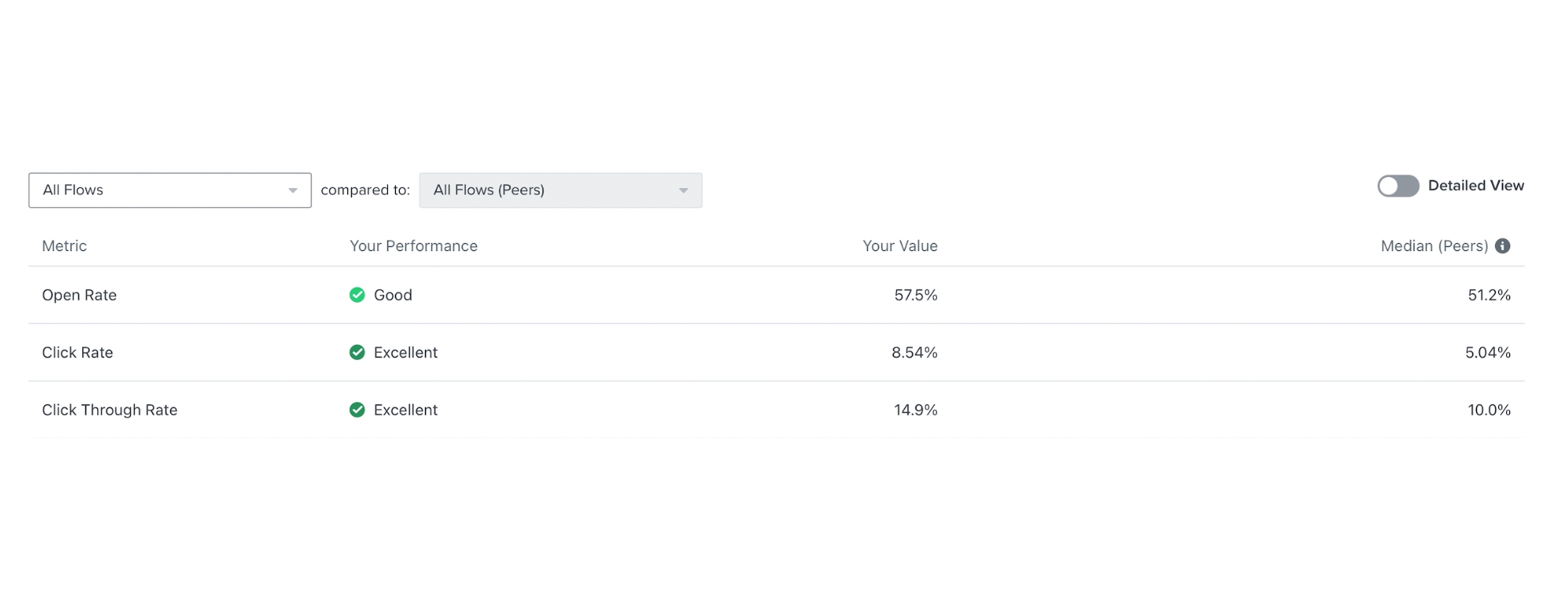The width and height of the screenshot is (1568, 602).
Task: Open the All Flows (Peers) comparison dropdown
Action: click(x=560, y=190)
